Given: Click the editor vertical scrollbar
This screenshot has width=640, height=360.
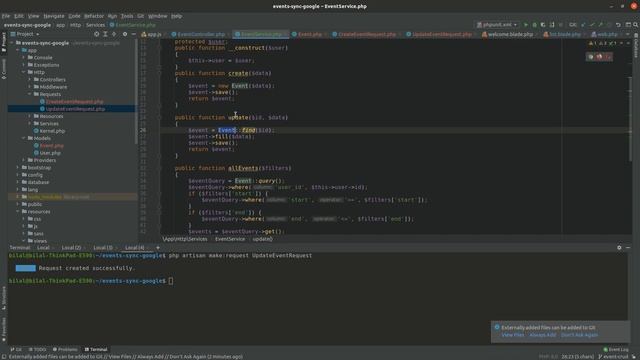Looking at the screenshot, I should (630, 118).
